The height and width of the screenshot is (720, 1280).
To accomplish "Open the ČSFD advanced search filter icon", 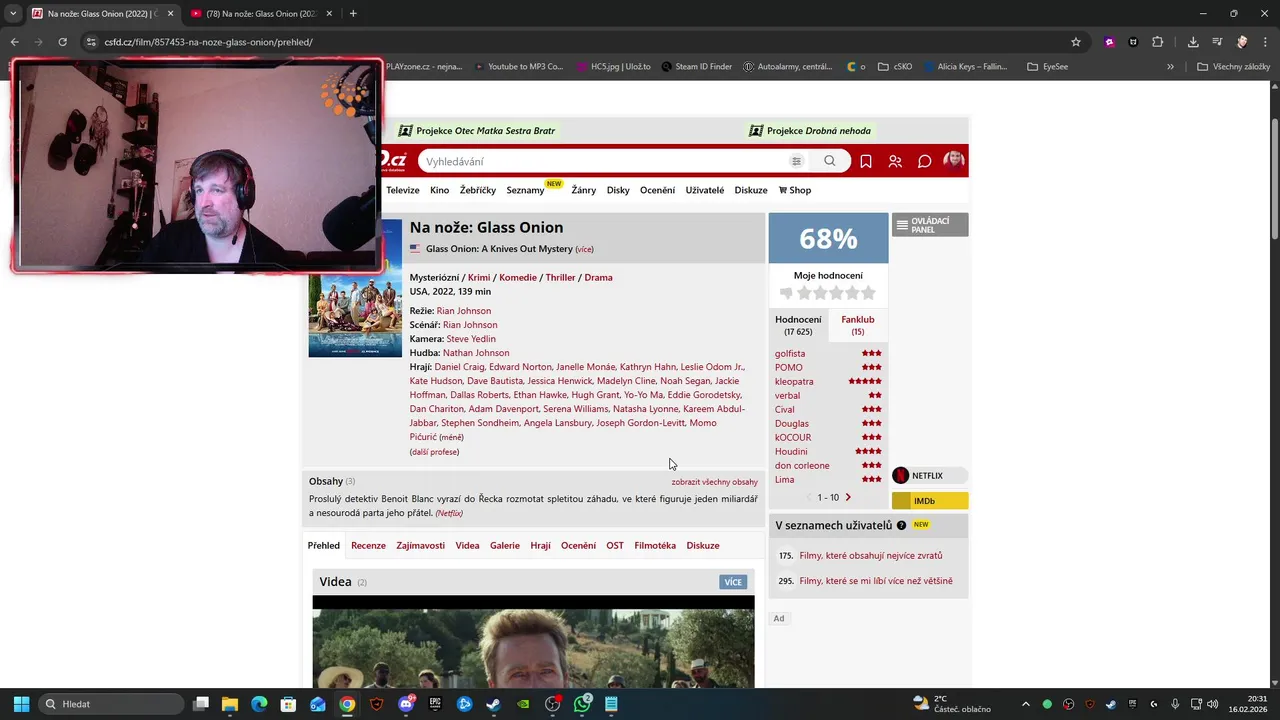I will click(796, 161).
